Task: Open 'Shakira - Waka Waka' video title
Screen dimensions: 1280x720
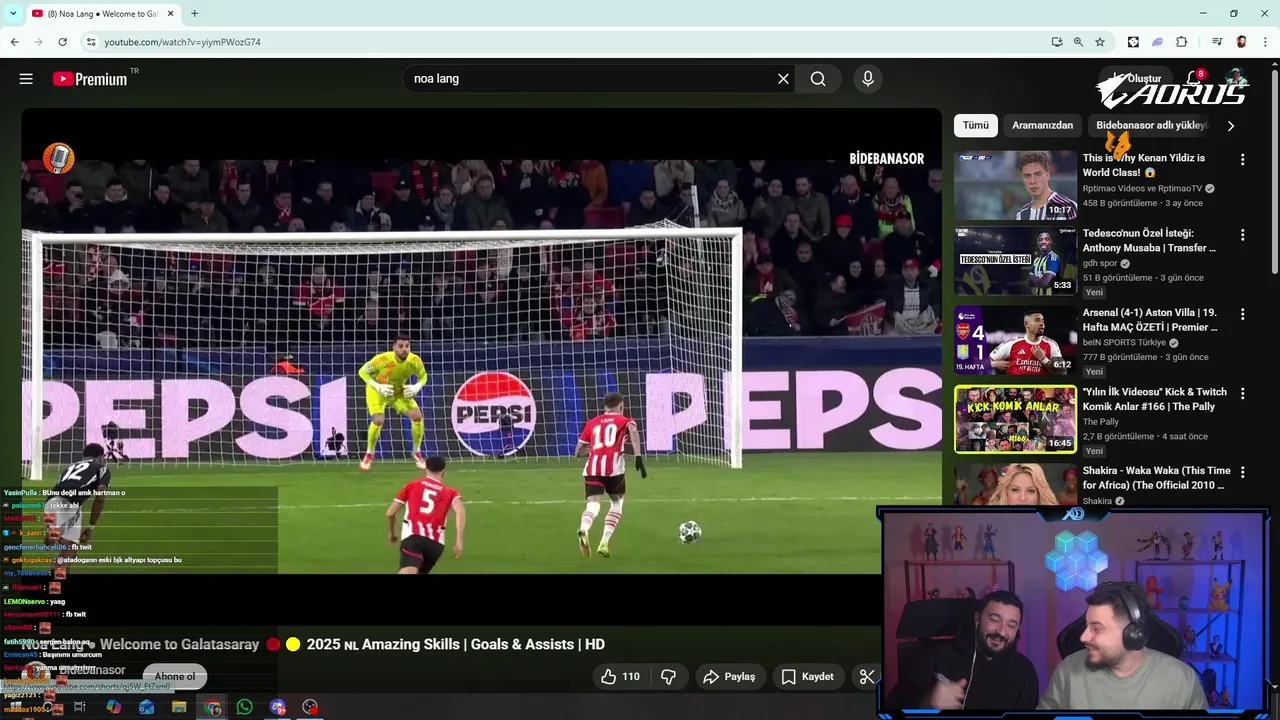Action: pos(1156,478)
